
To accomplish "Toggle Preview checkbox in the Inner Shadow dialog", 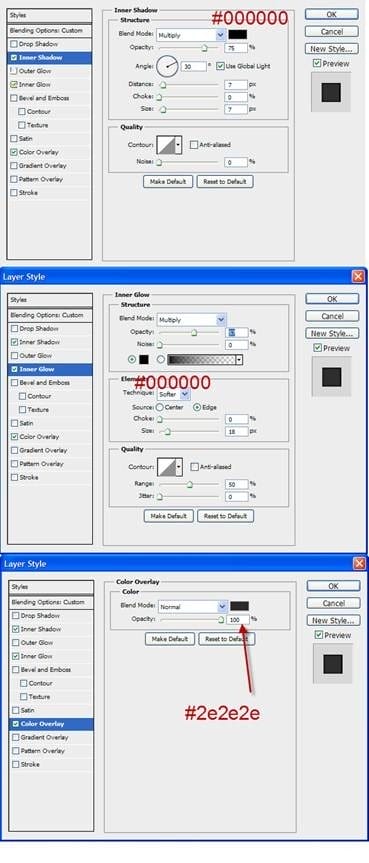I will (x=317, y=63).
